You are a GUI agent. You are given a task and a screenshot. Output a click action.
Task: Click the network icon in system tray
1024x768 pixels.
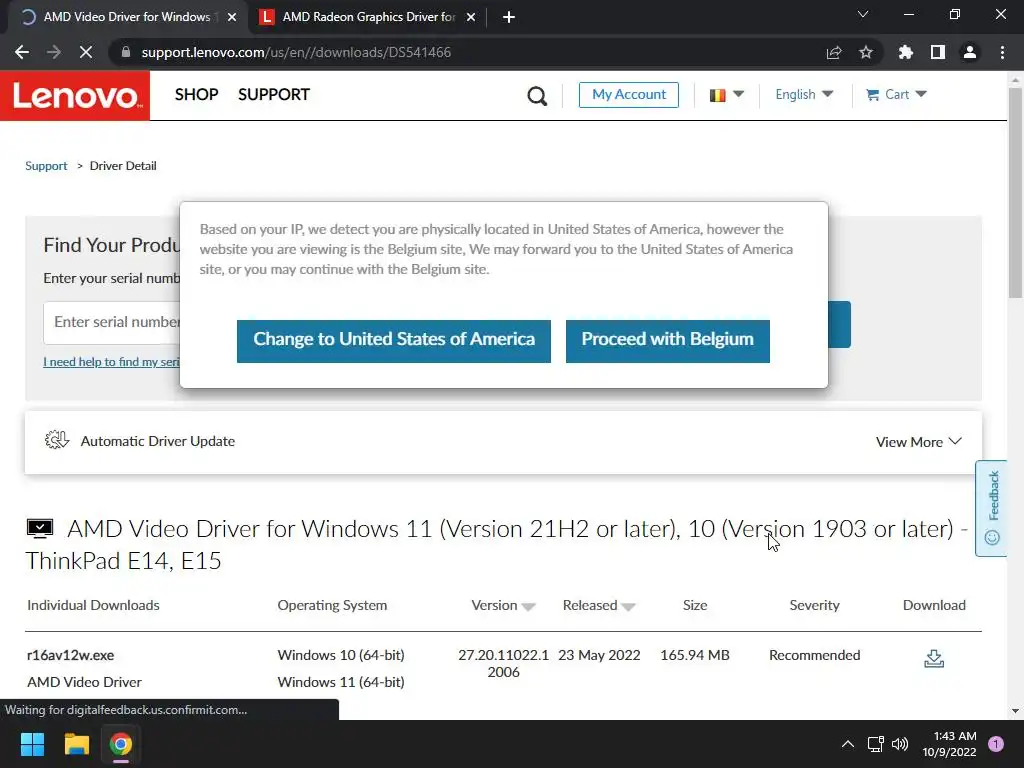coord(875,744)
